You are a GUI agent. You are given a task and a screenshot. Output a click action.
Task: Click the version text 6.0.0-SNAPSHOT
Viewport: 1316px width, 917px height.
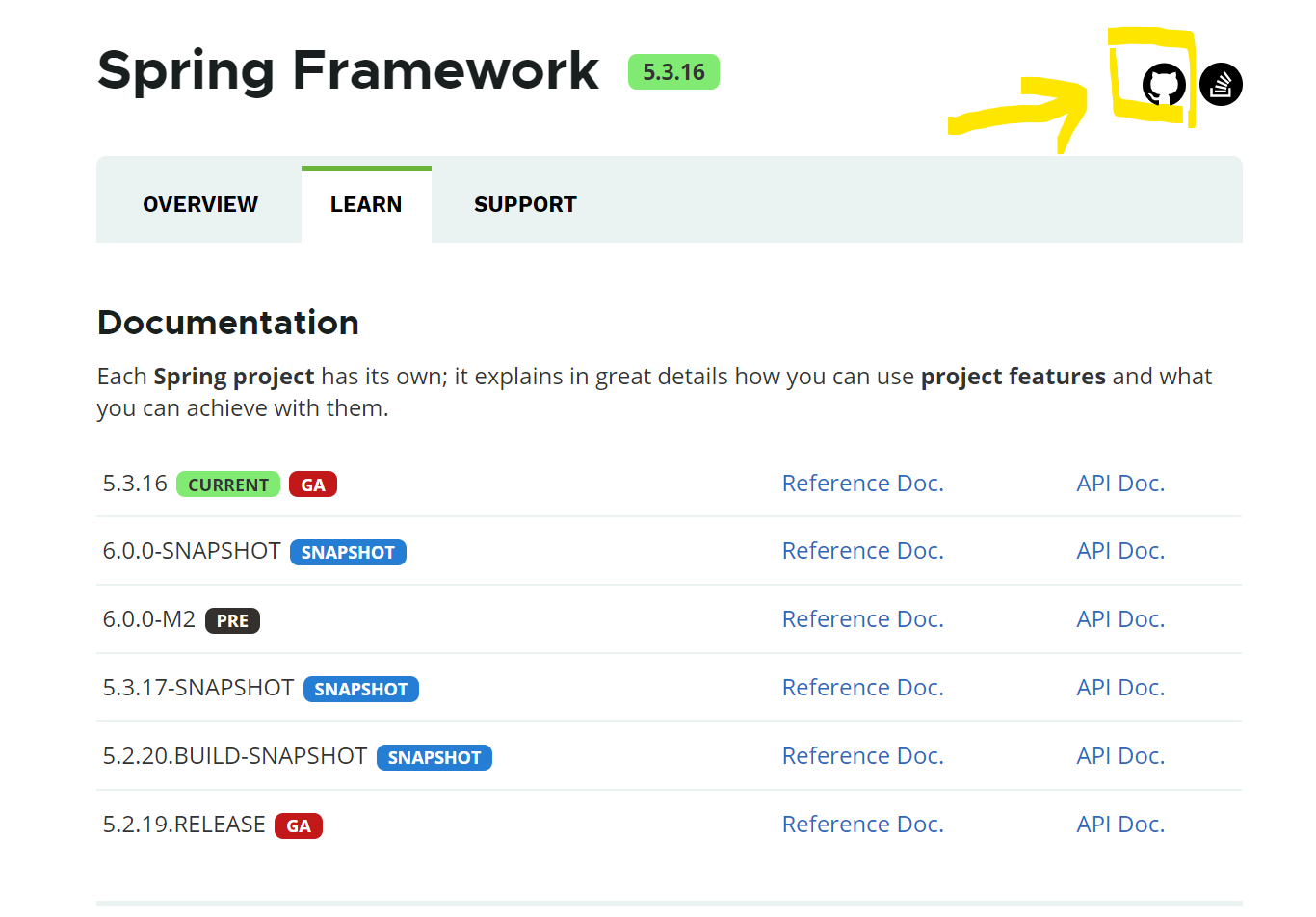point(192,551)
